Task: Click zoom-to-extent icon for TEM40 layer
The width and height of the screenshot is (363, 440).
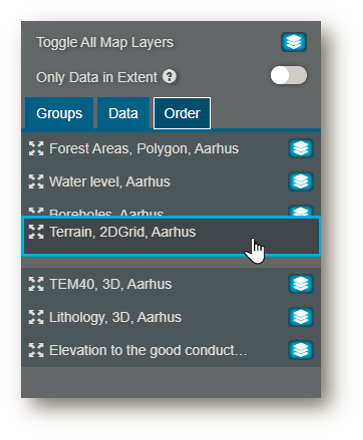Action: [36, 284]
